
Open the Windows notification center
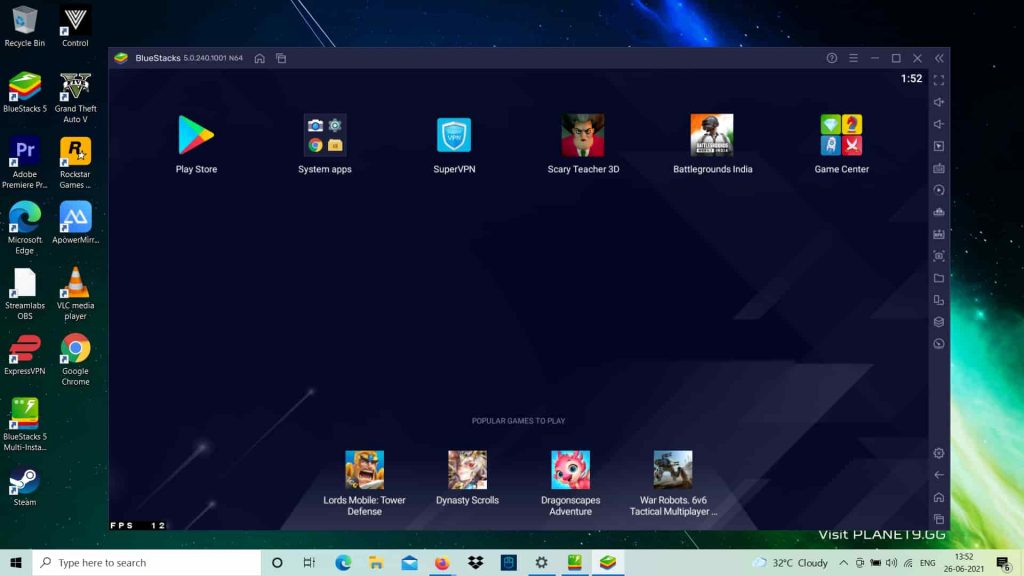[1004, 563]
